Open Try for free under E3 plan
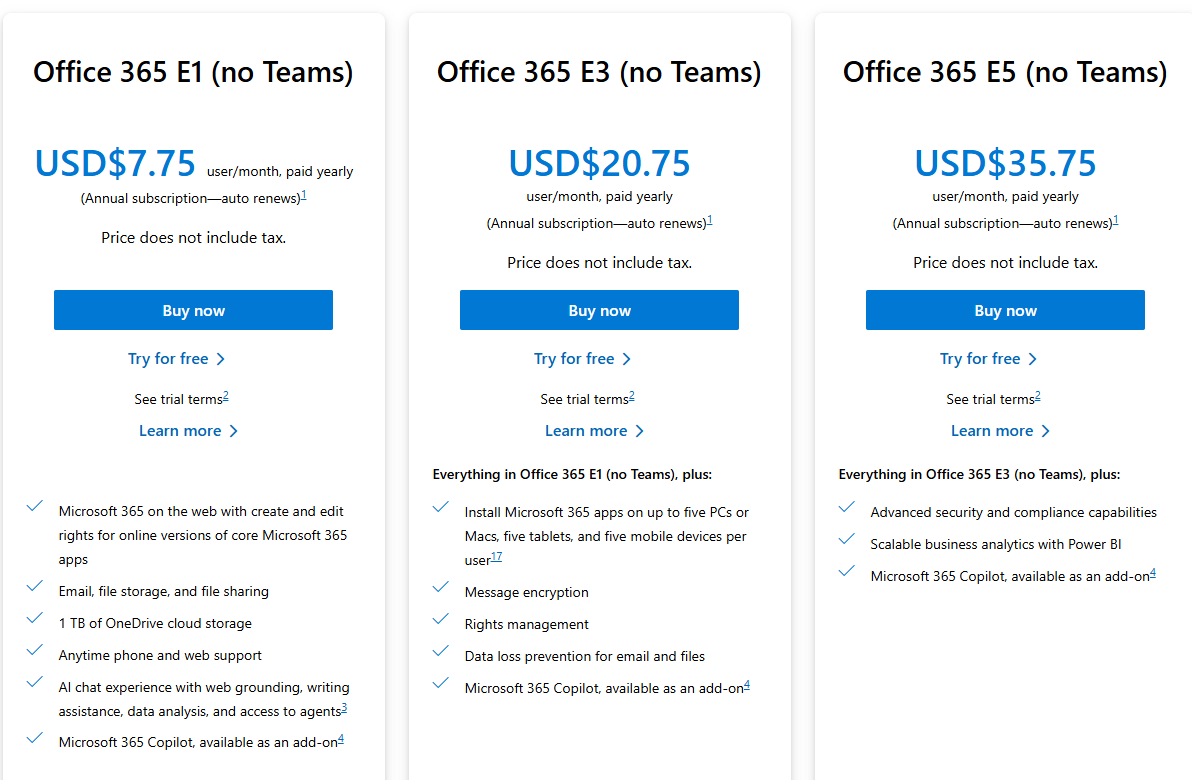This screenshot has width=1192, height=780. 582,359
